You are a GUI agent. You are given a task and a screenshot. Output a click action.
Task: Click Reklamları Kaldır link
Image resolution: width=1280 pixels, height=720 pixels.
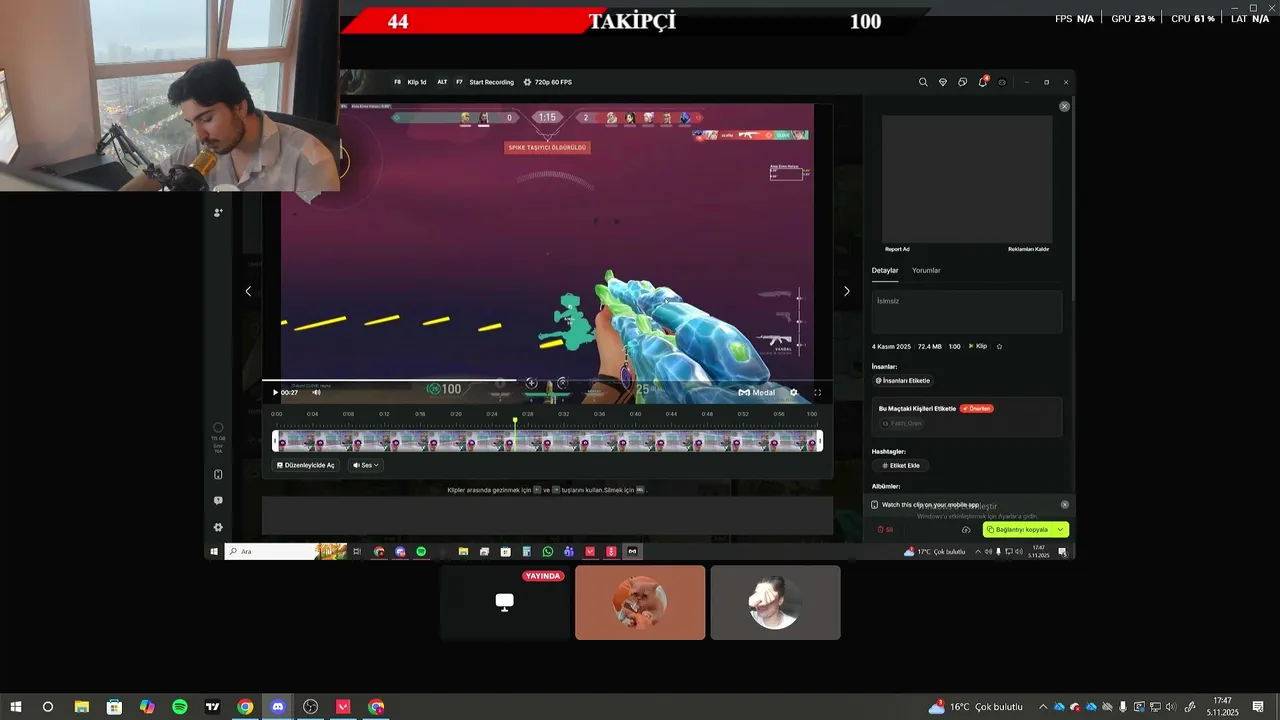(x=1028, y=249)
